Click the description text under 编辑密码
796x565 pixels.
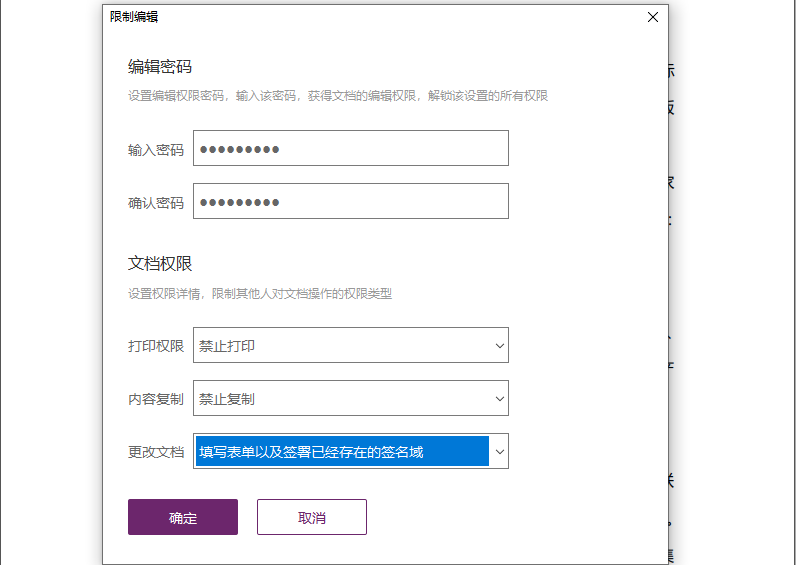[338, 96]
